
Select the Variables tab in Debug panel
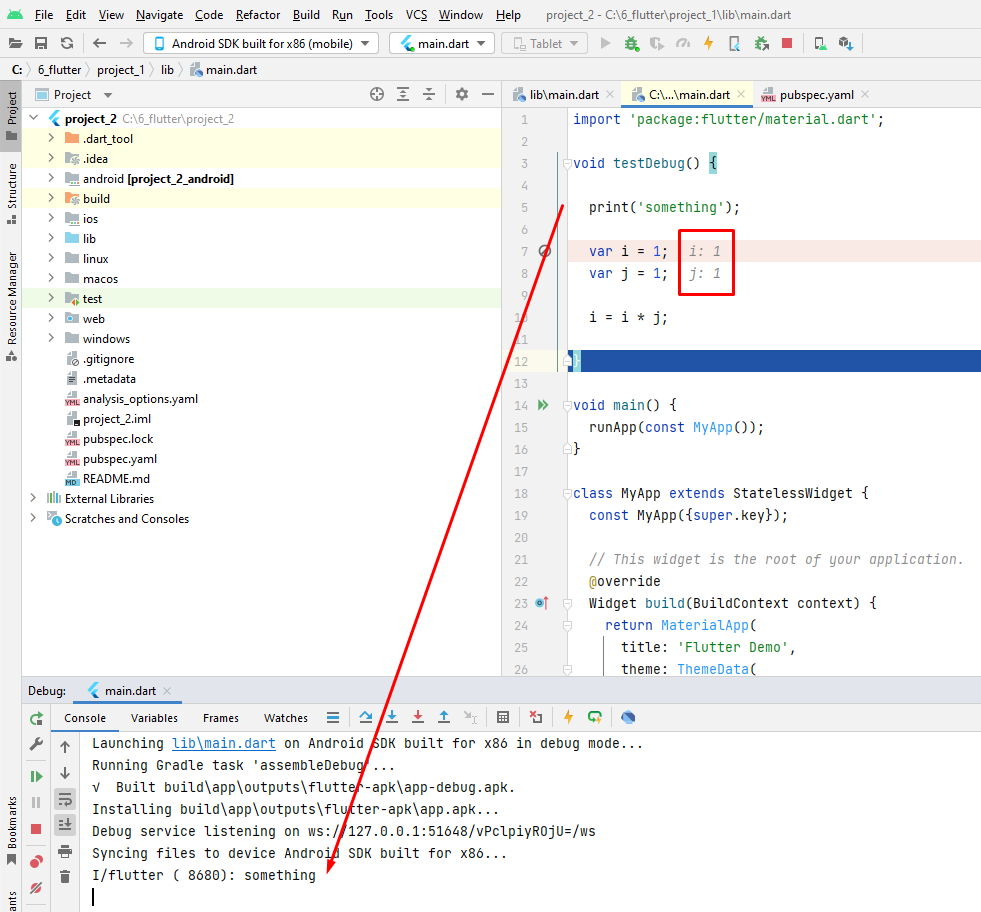click(154, 717)
